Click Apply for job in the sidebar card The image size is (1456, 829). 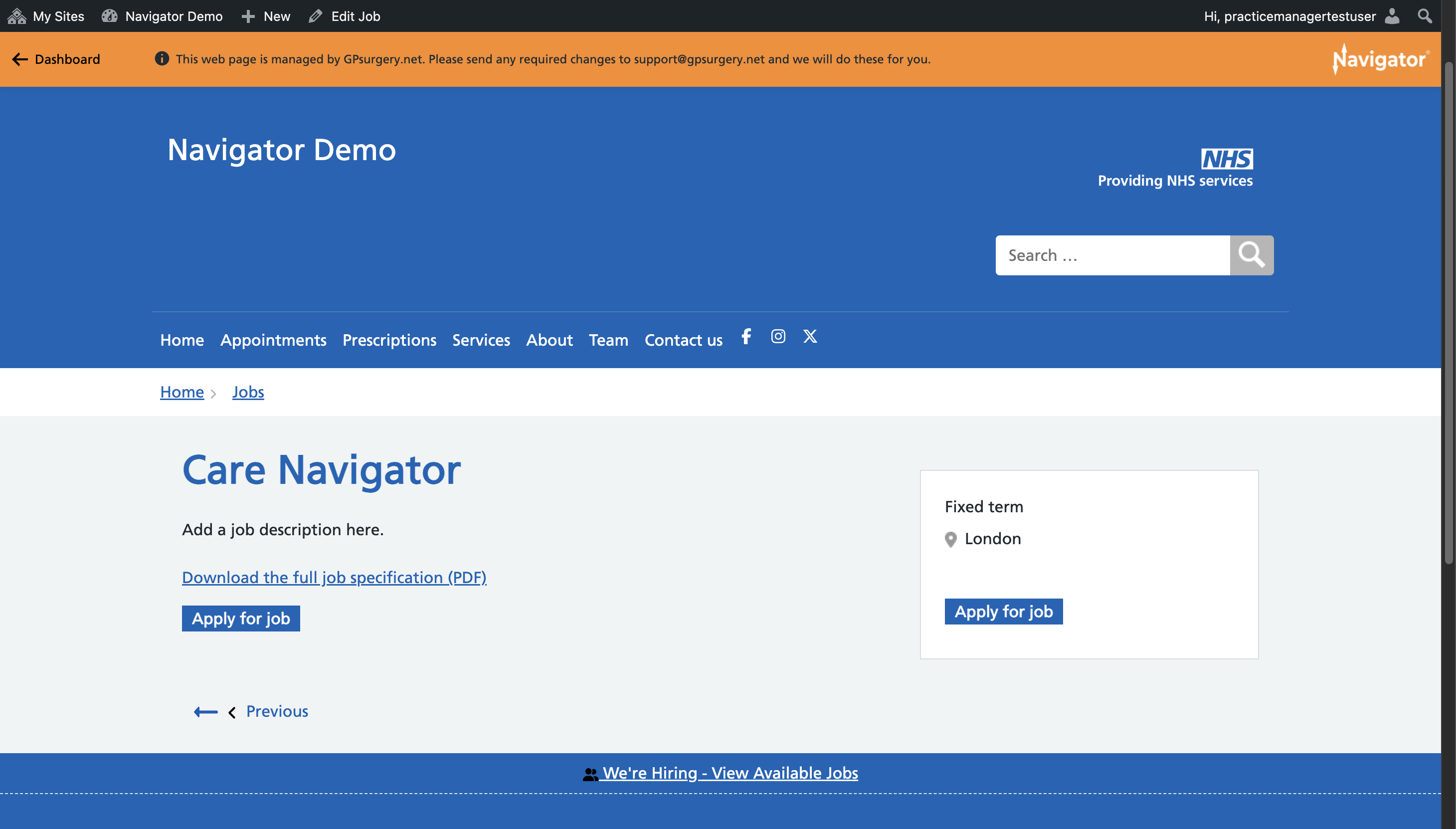[1003, 612]
